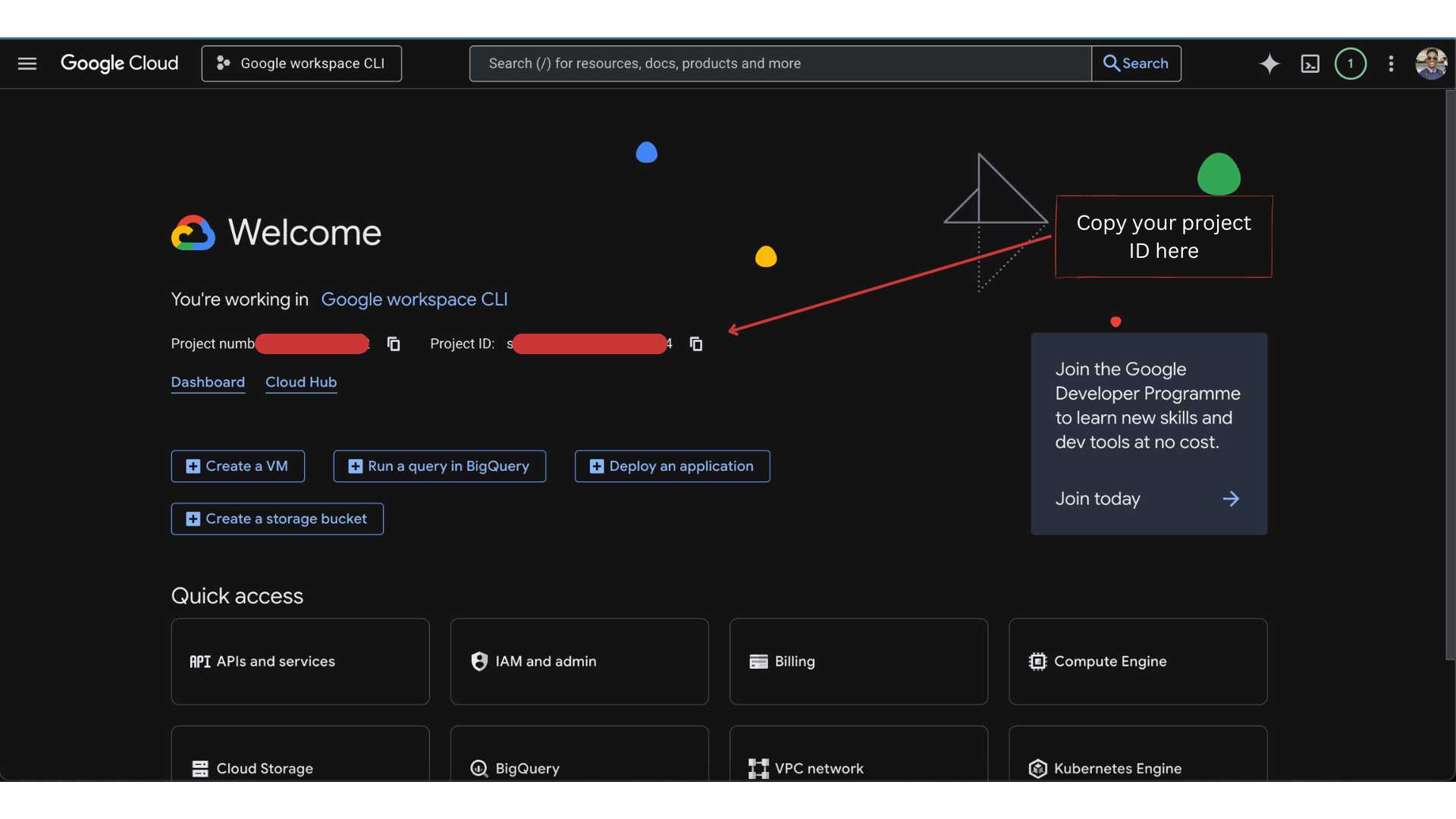This screenshot has height=819, width=1456.
Task: Open the notifications icon showing 1
Action: 1351,64
